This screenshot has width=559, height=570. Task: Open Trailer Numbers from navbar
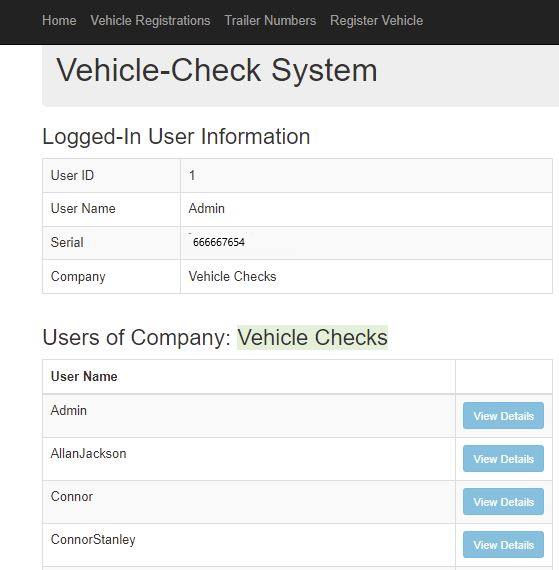click(270, 20)
